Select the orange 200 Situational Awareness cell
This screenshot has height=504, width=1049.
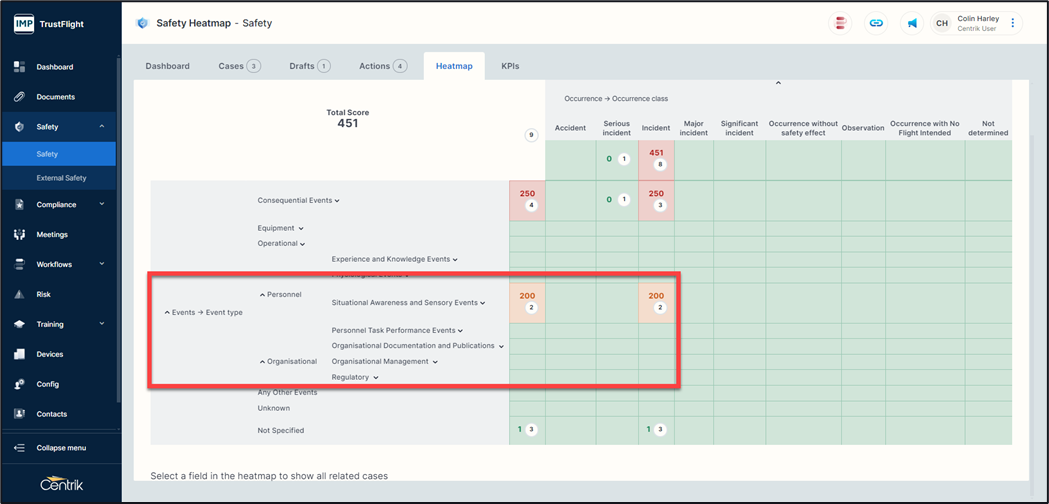pyautogui.click(x=527, y=302)
